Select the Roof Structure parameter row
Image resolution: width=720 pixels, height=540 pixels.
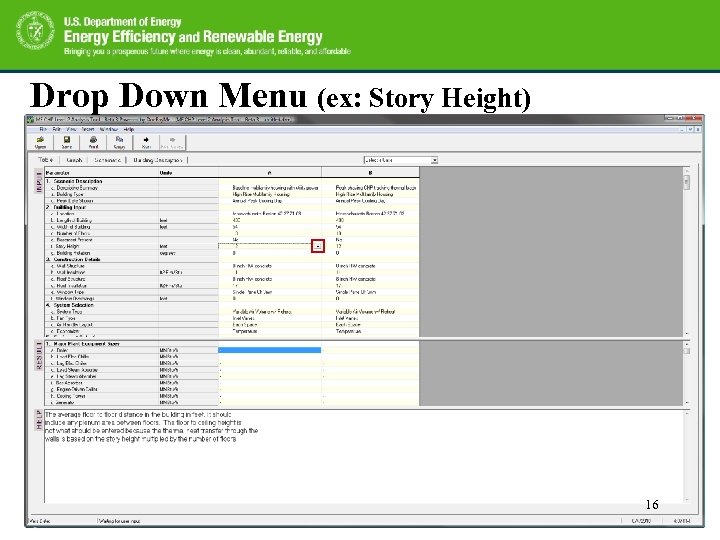pyautogui.click(x=101, y=279)
